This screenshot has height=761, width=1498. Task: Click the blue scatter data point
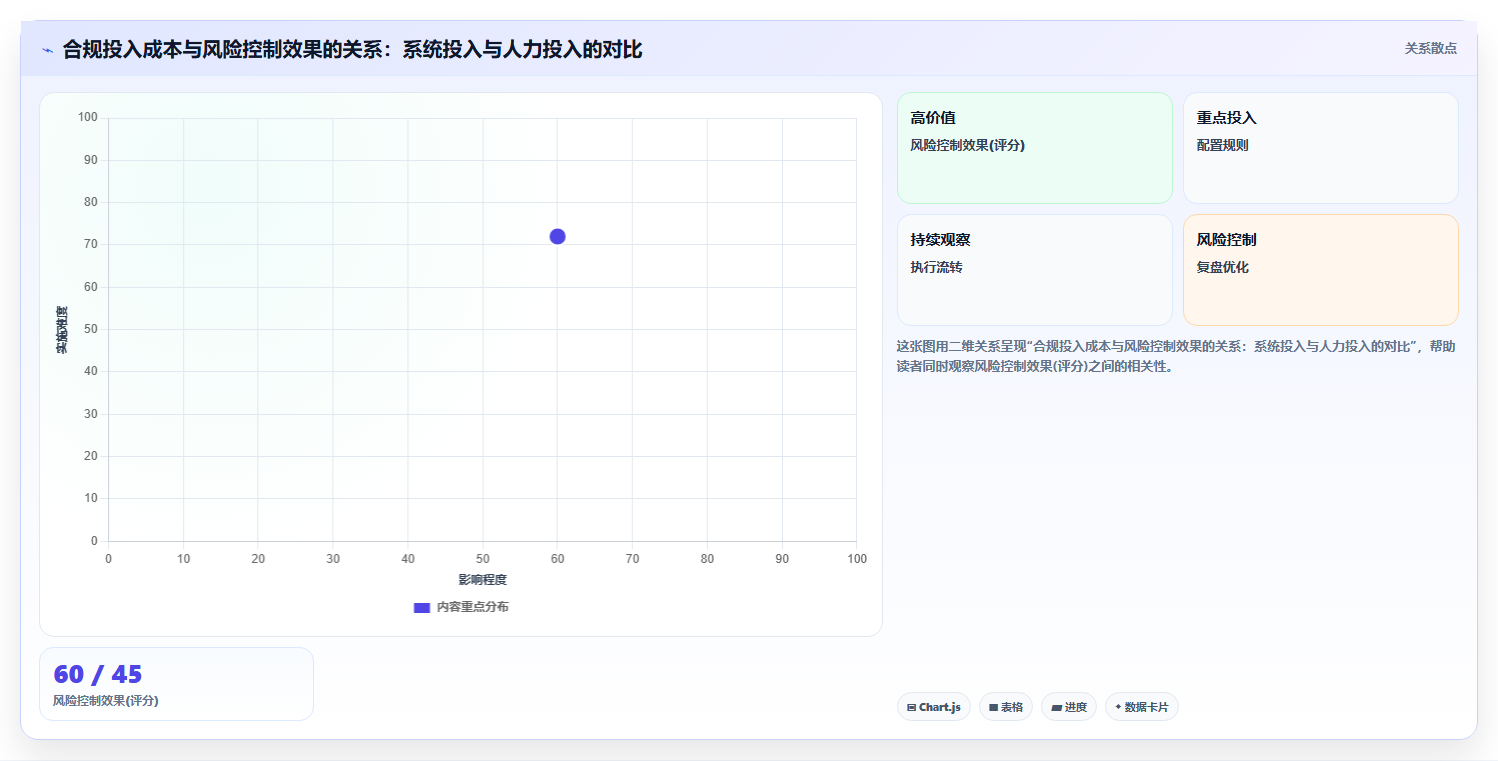pyautogui.click(x=558, y=236)
